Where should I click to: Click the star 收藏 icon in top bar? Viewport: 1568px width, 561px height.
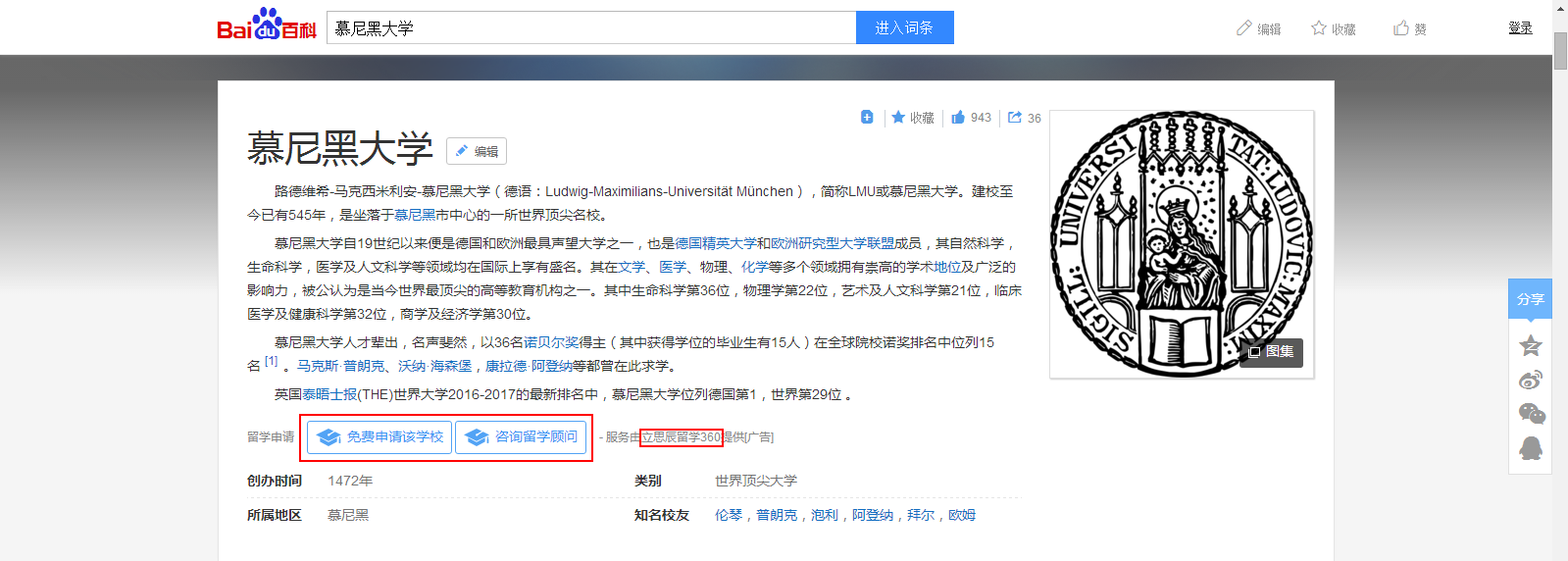(1319, 28)
